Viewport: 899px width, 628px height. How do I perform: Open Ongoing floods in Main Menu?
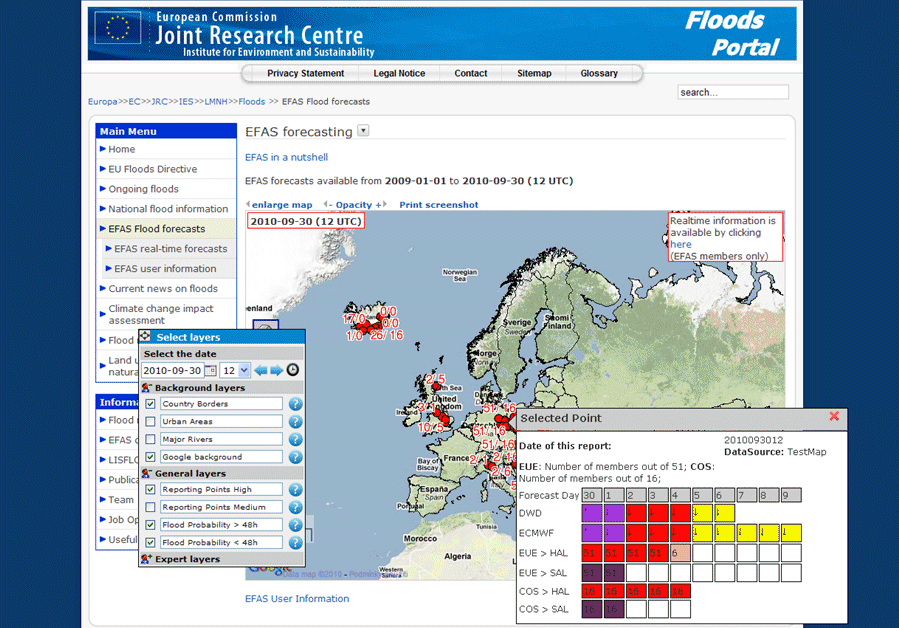143,189
